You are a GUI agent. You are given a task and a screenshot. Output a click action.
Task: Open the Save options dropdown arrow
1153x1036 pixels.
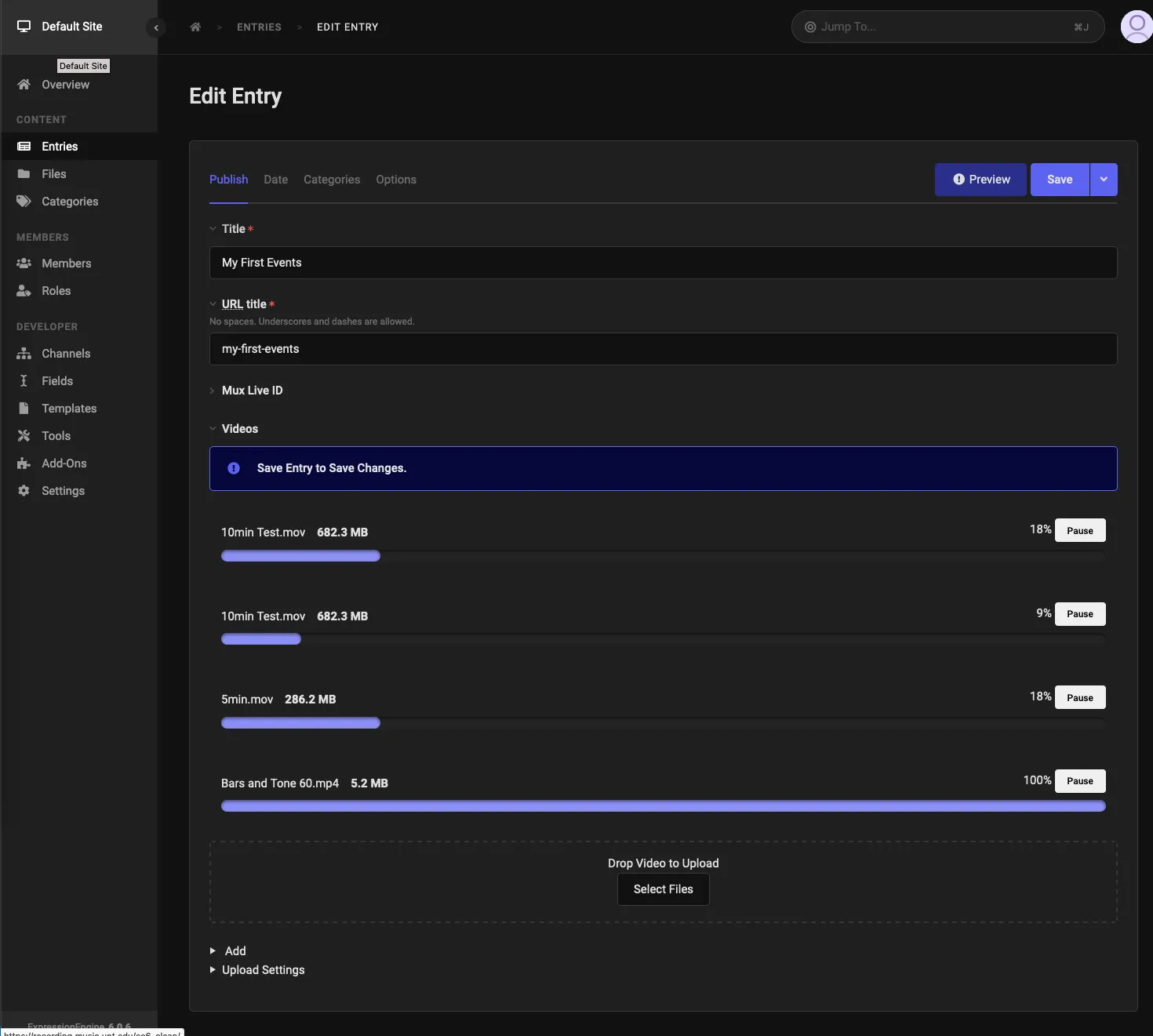point(1104,180)
